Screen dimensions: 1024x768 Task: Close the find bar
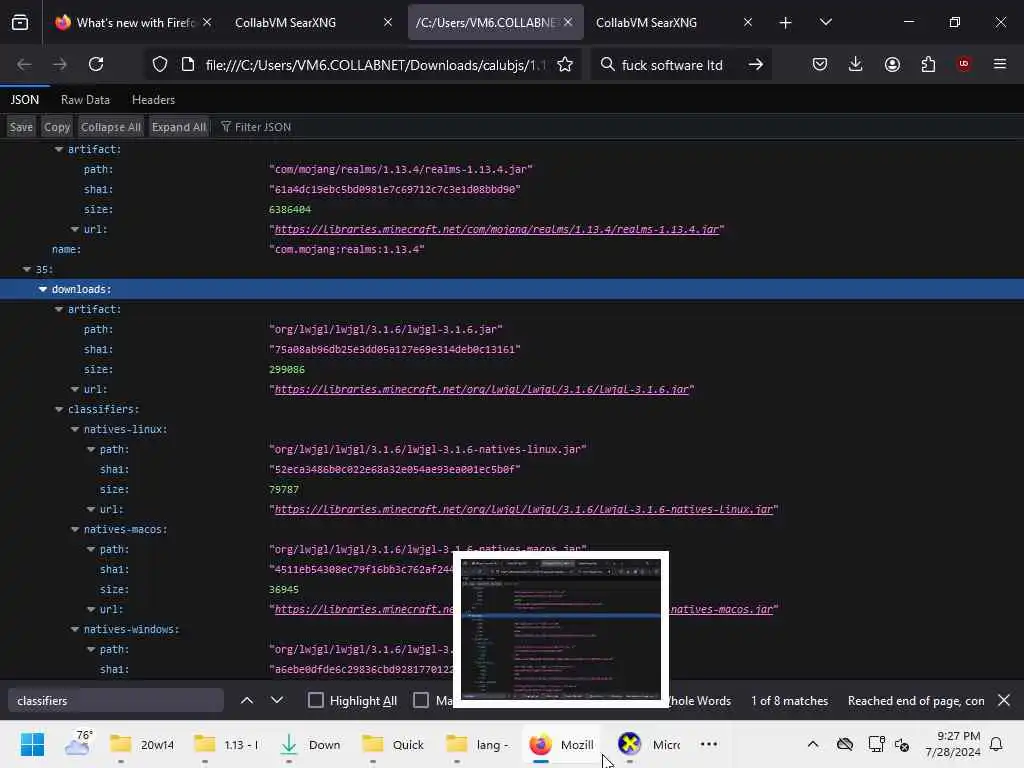pyautogui.click(x=1004, y=700)
